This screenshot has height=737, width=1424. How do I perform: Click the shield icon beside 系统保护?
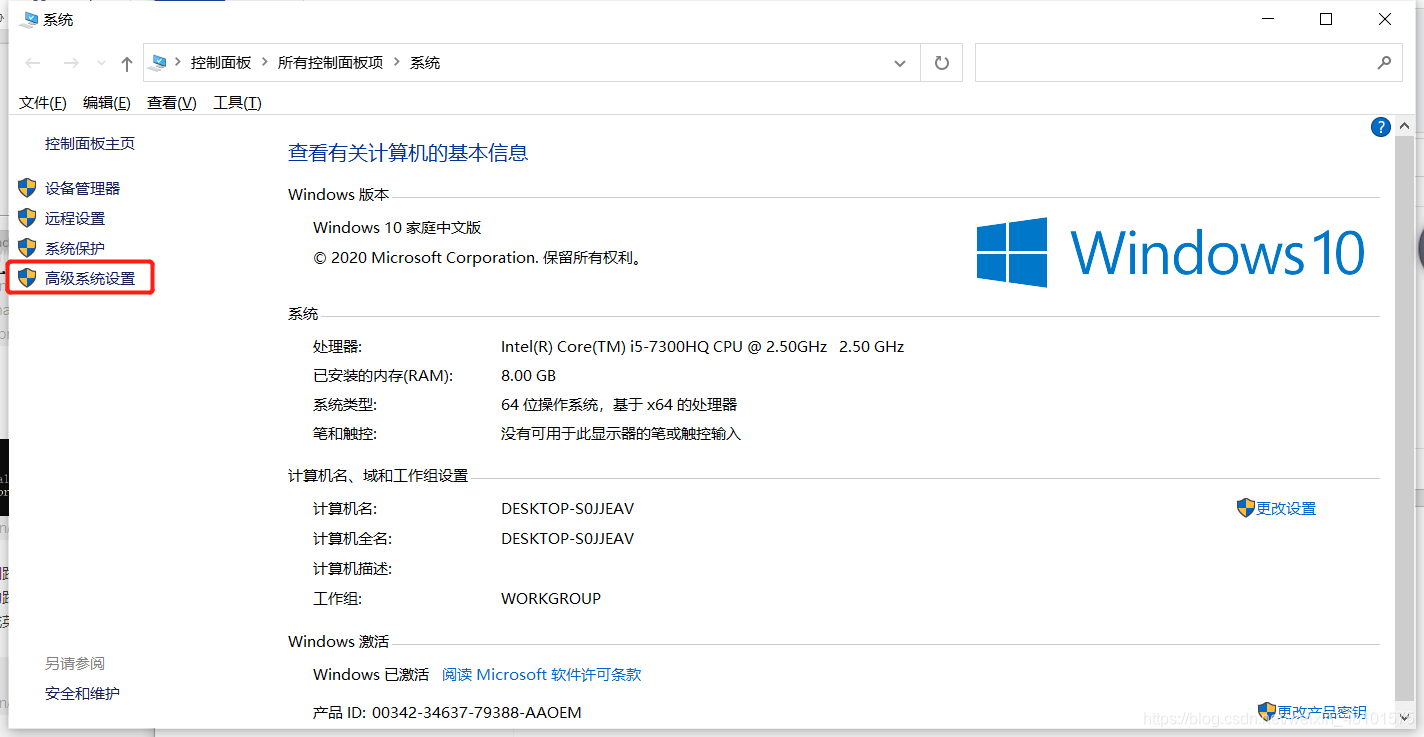[x=27, y=248]
